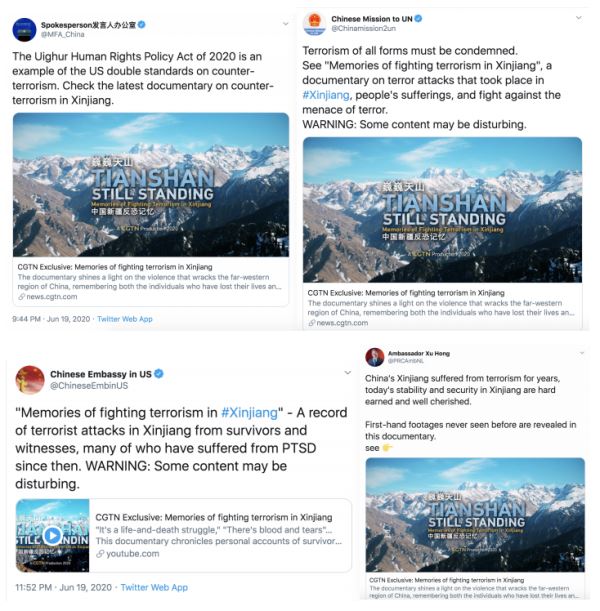
Task: Play the YouTube documentary video preview
Action: point(53,535)
